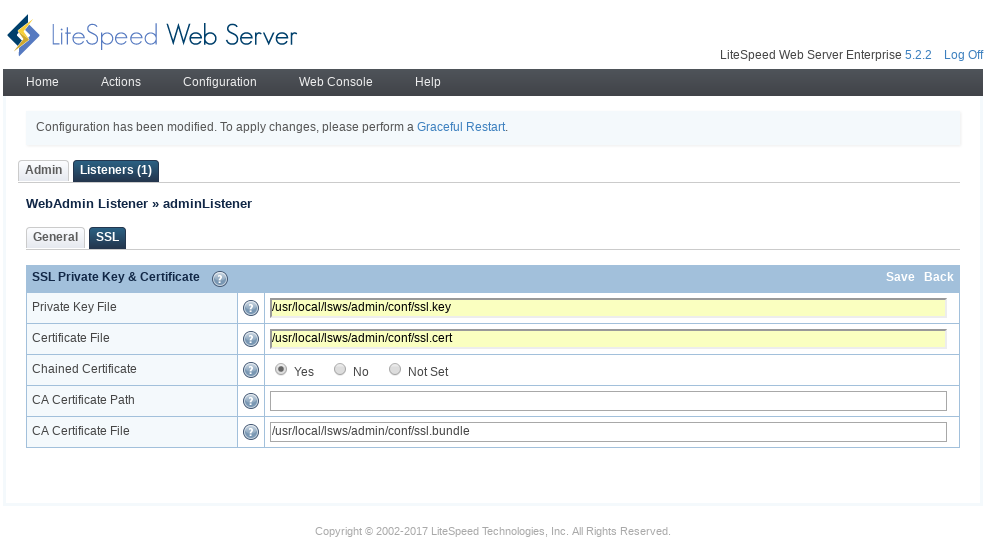
Task: Focus the Certificate File input field
Action: tap(608, 338)
